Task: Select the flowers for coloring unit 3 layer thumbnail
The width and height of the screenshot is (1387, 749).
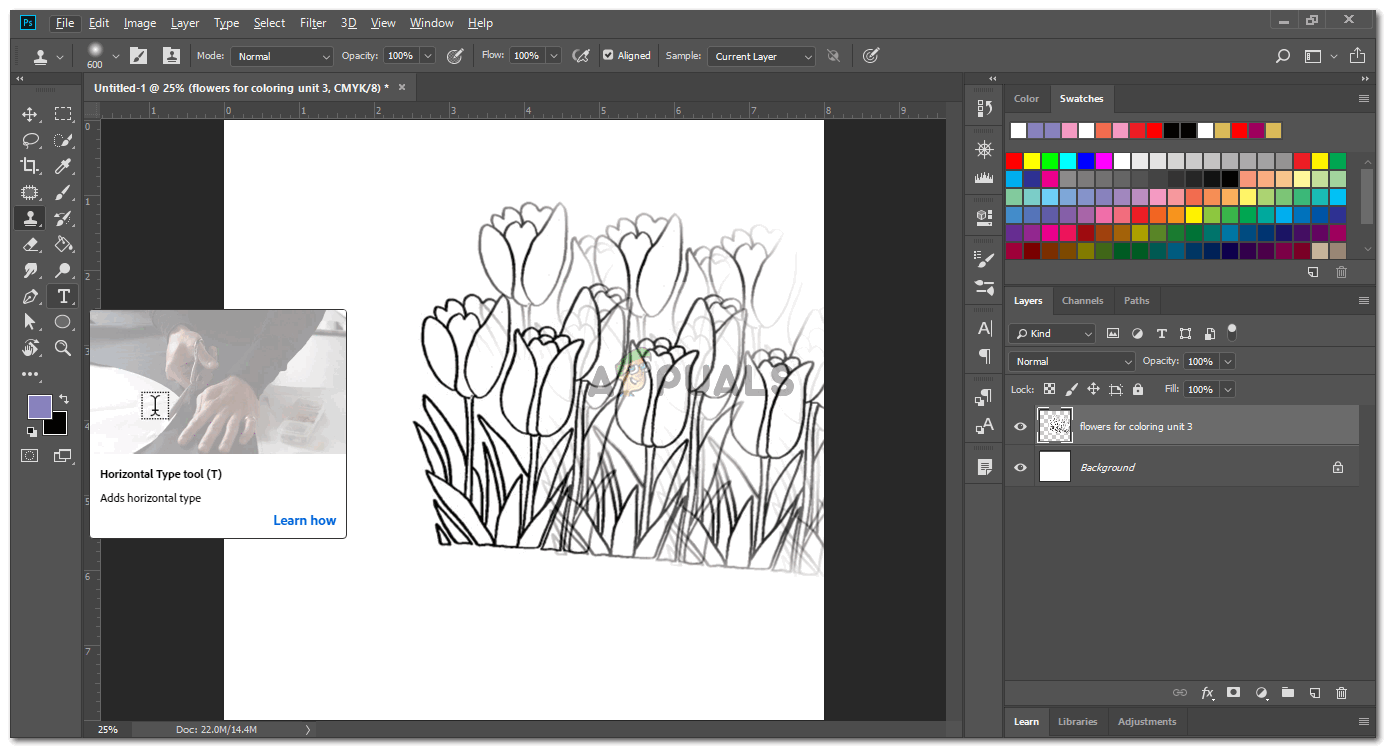Action: point(1055,426)
